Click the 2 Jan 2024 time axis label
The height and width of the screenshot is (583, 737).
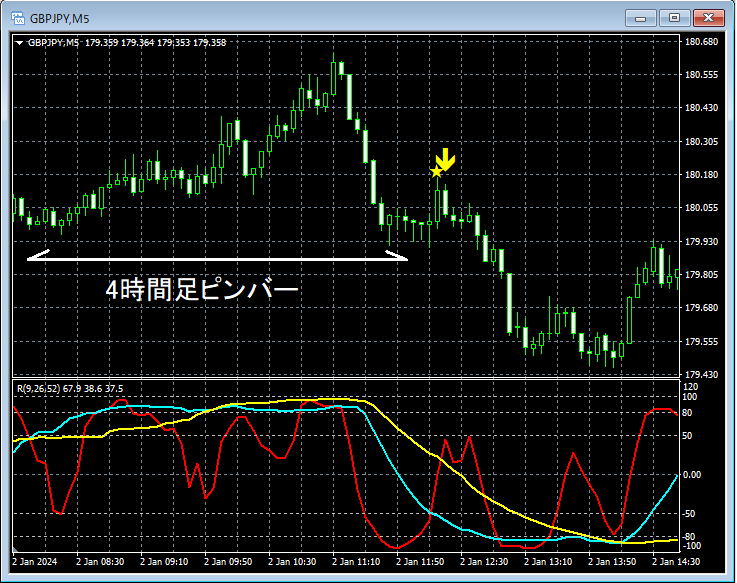click(x=35, y=562)
